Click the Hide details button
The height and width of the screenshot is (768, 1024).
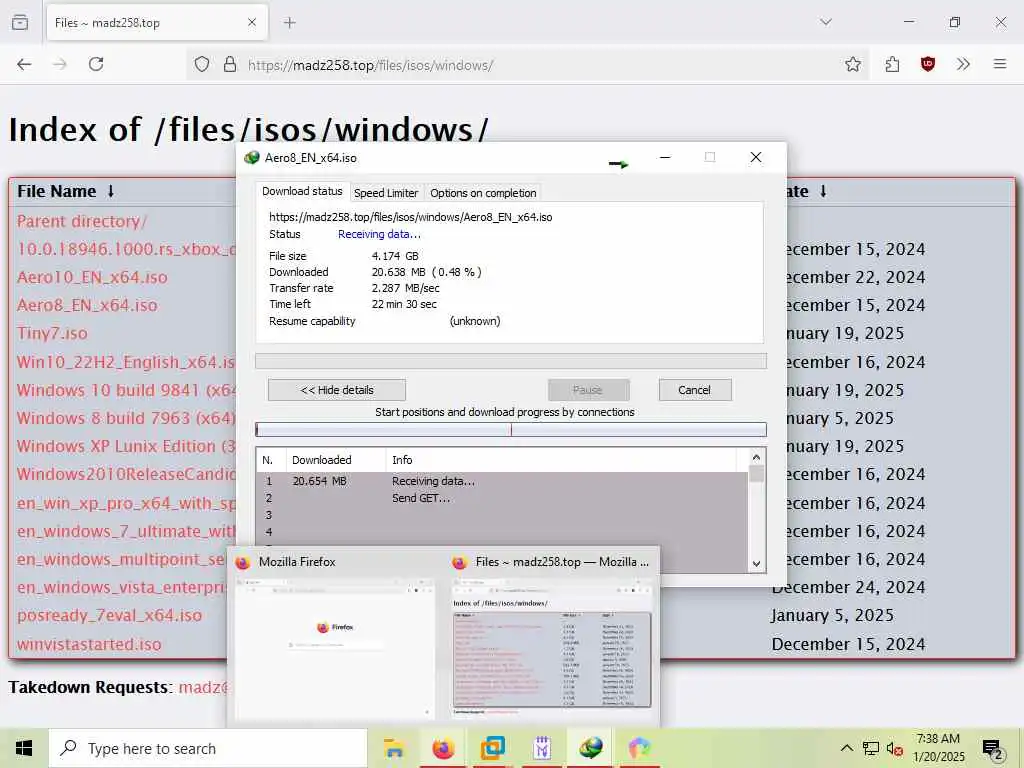point(337,390)
